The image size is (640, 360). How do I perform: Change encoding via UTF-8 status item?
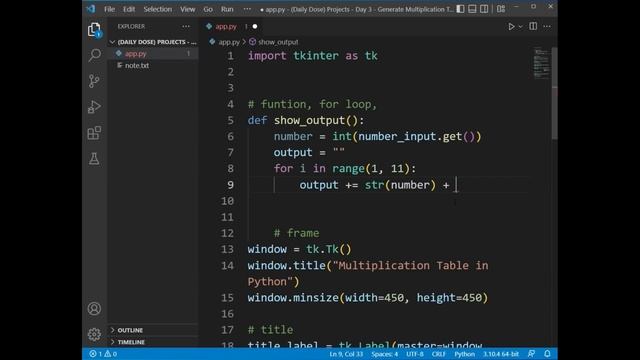pyautogui.click(x=415, y=354)
